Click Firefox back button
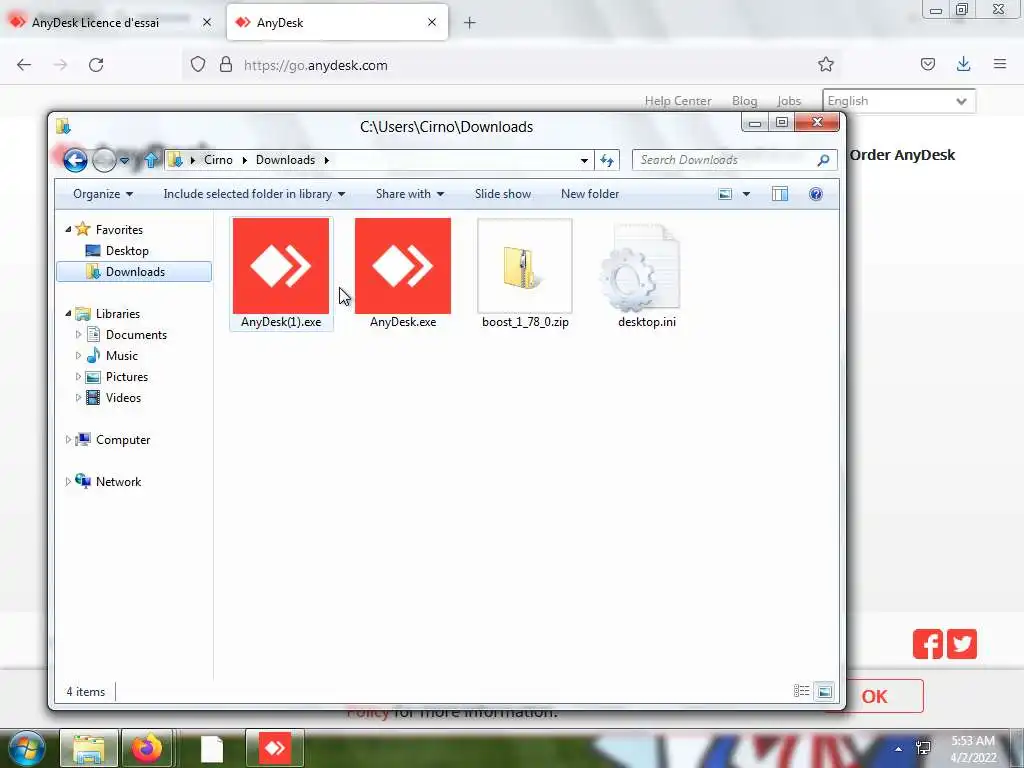This screenshot has width=1024, height=768. (24, 65)
